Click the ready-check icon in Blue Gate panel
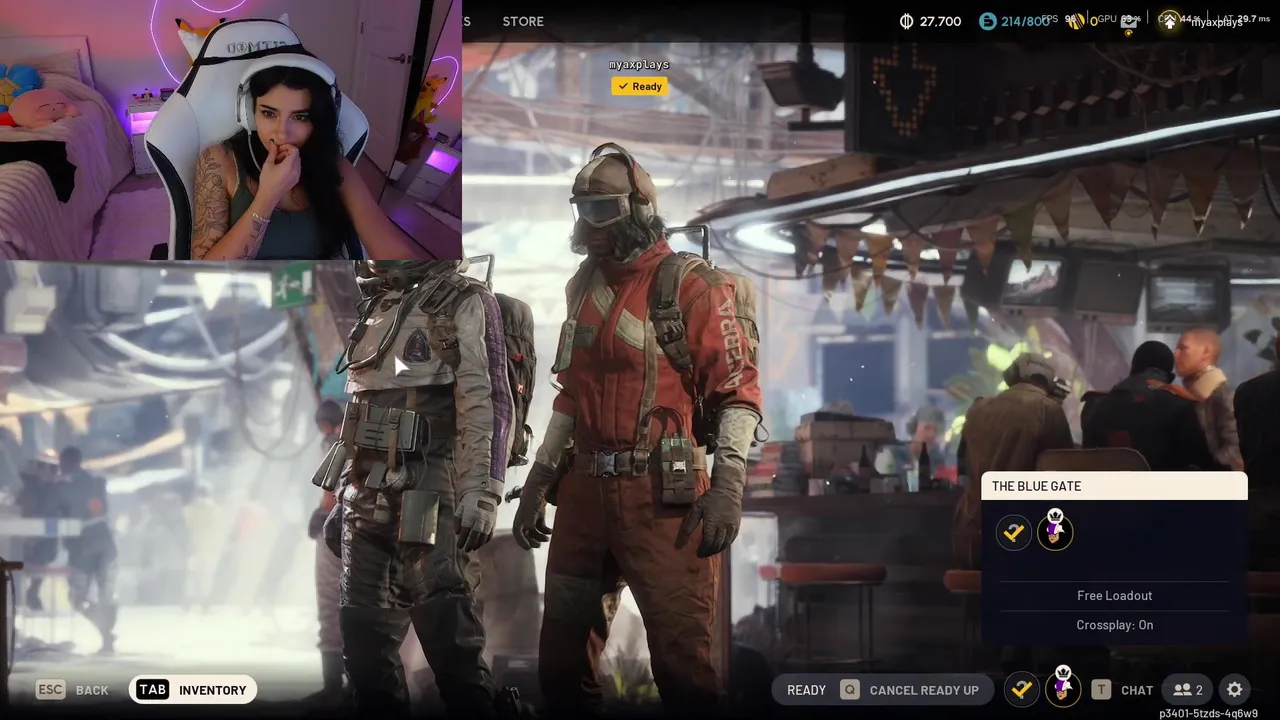Viewport: 1280px width, 720px height. click(x=1014, y=532)
